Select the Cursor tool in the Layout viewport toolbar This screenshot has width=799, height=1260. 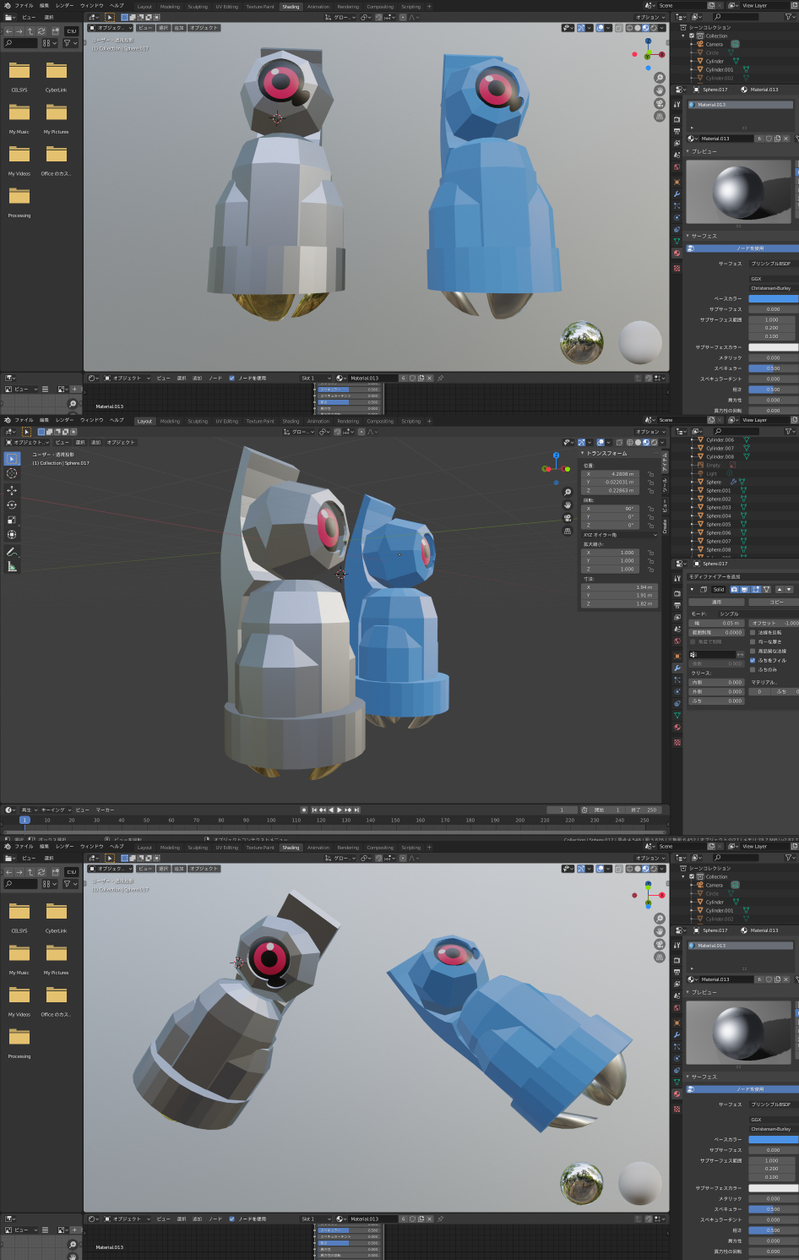pos(12,474)
